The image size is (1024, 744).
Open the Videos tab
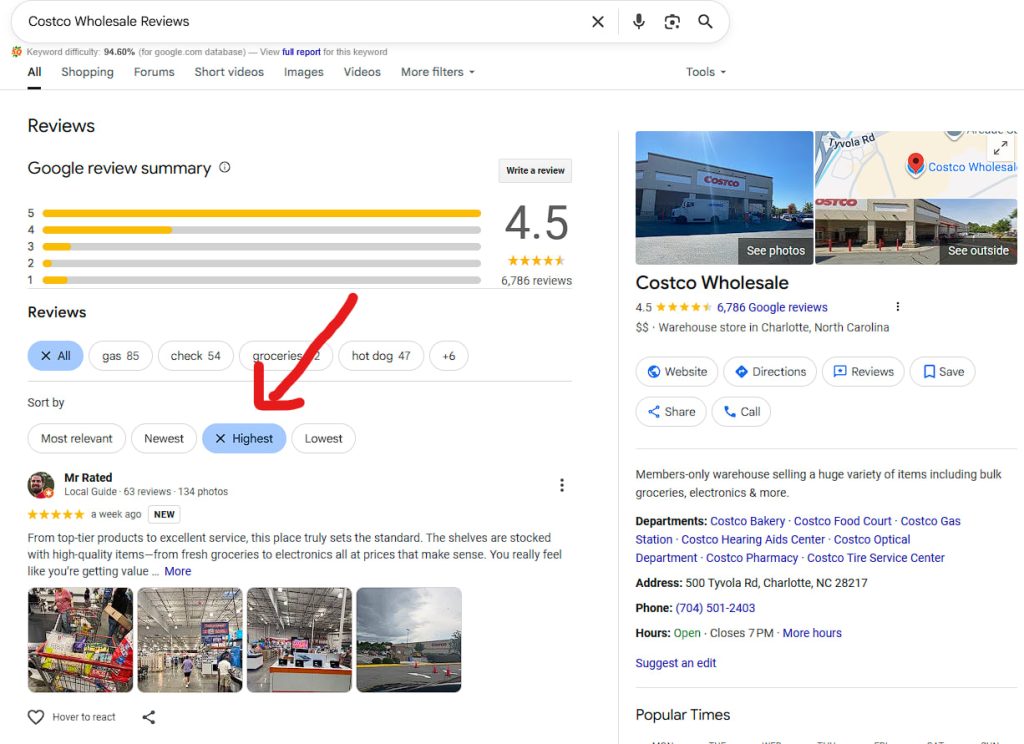point(362,72)
